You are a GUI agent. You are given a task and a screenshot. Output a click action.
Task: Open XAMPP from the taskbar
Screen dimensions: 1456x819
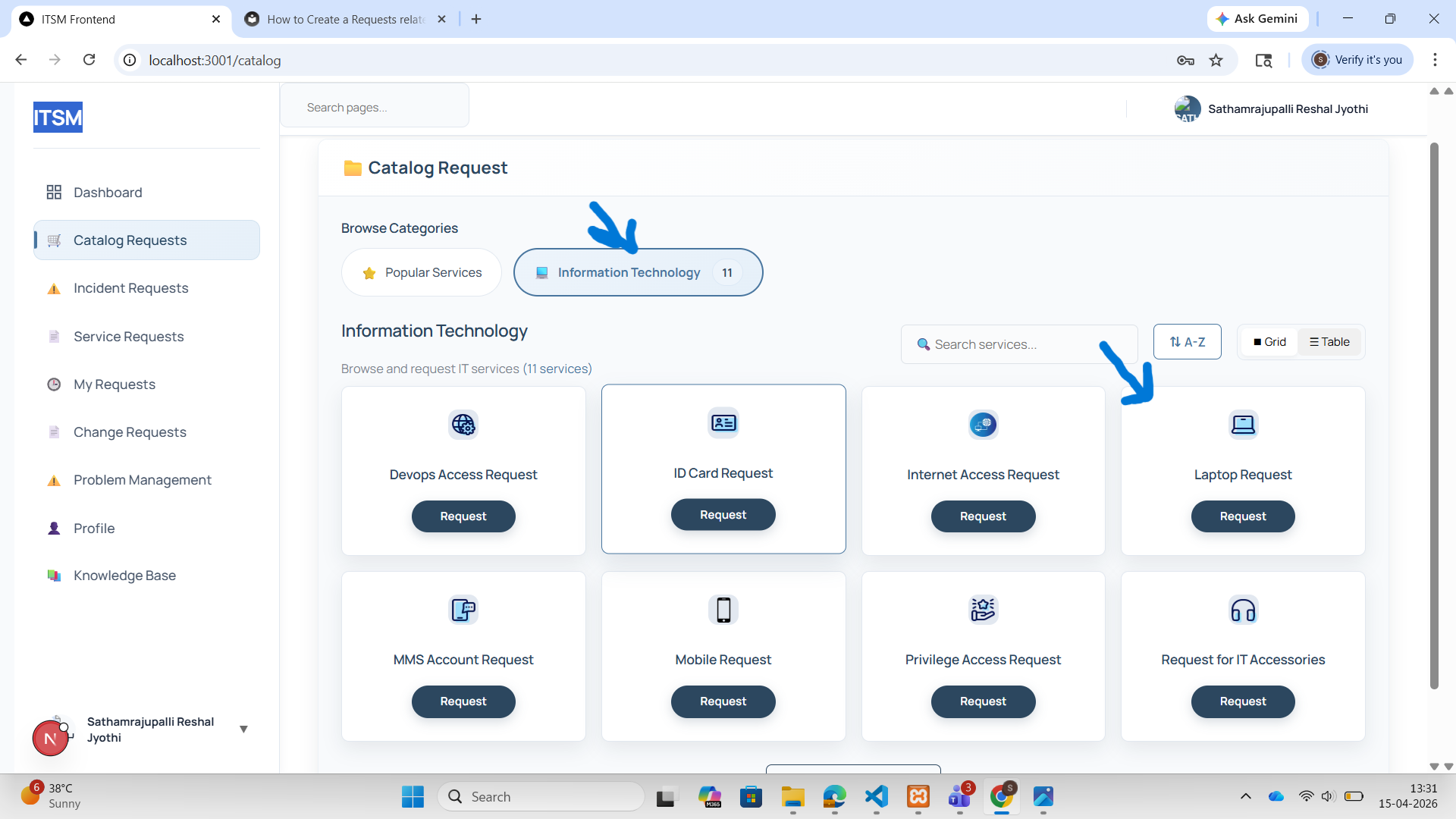click(x=918, y=796)
